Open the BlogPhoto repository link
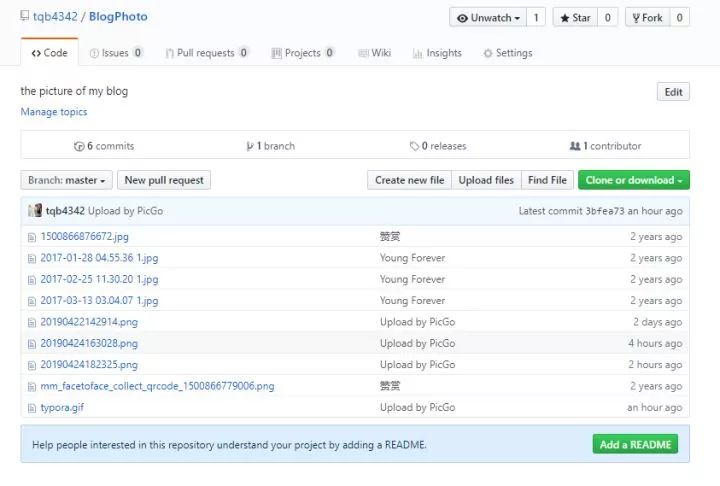This screenshot has width=720, height=486. 118,17
